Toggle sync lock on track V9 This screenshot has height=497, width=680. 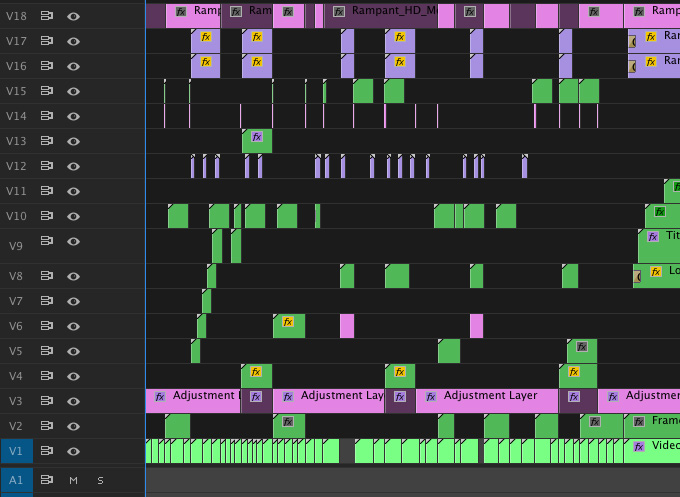click(46, 241)
